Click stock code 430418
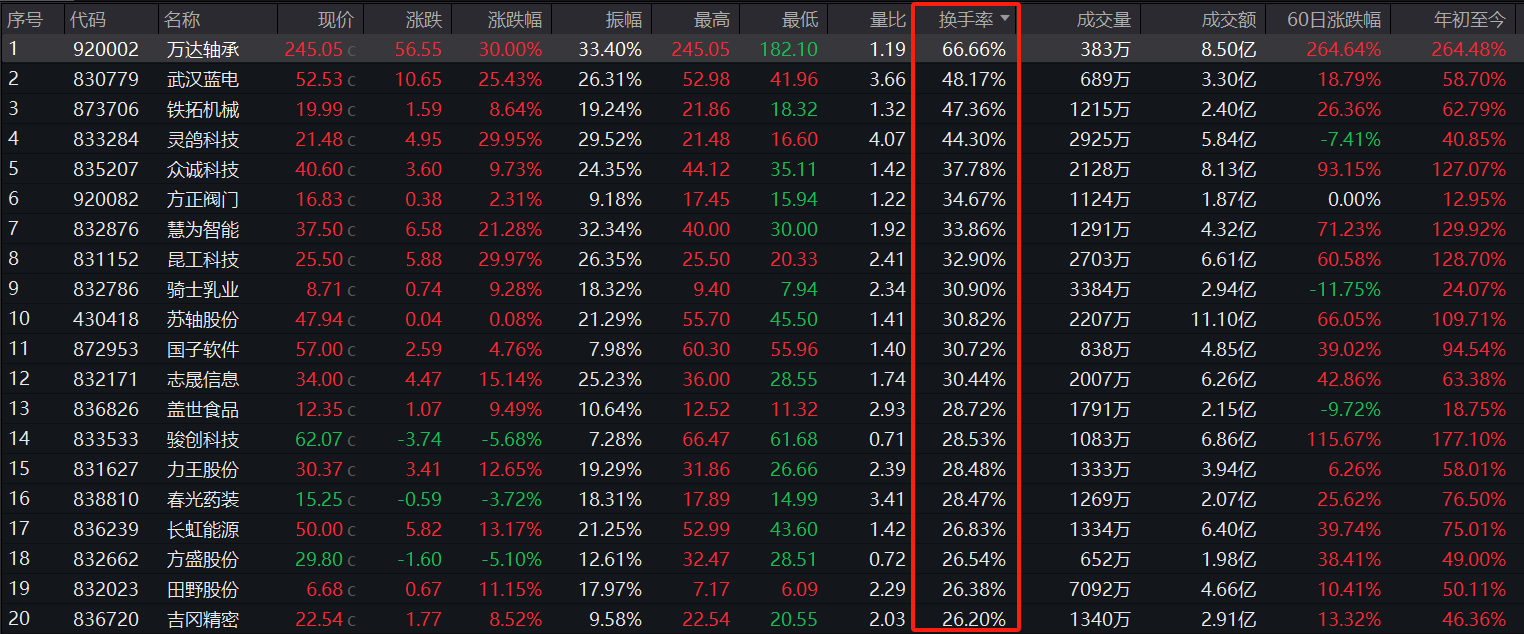1524x634 pixels. point(106,319)
